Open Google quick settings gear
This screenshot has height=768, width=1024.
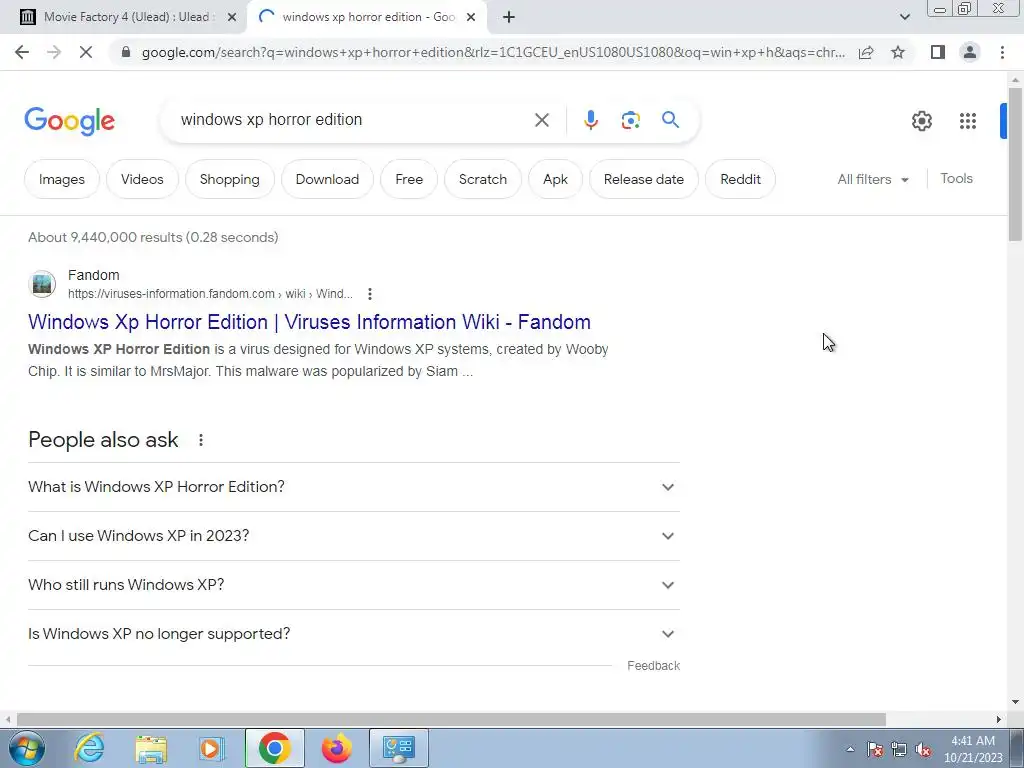(x=921, y=121)
